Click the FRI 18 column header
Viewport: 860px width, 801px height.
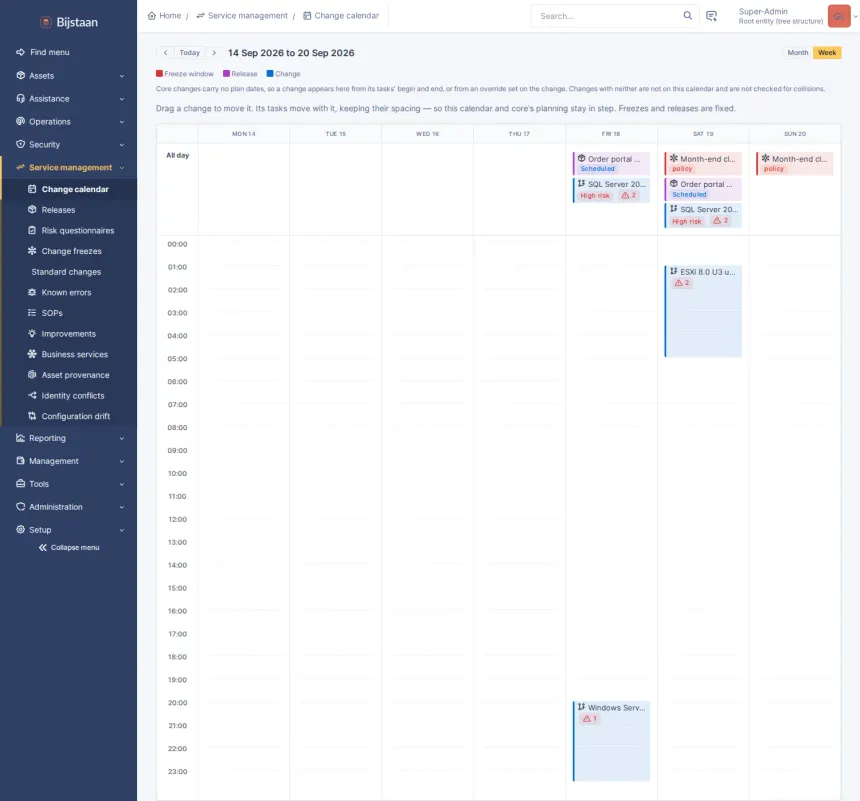(611, 134)
